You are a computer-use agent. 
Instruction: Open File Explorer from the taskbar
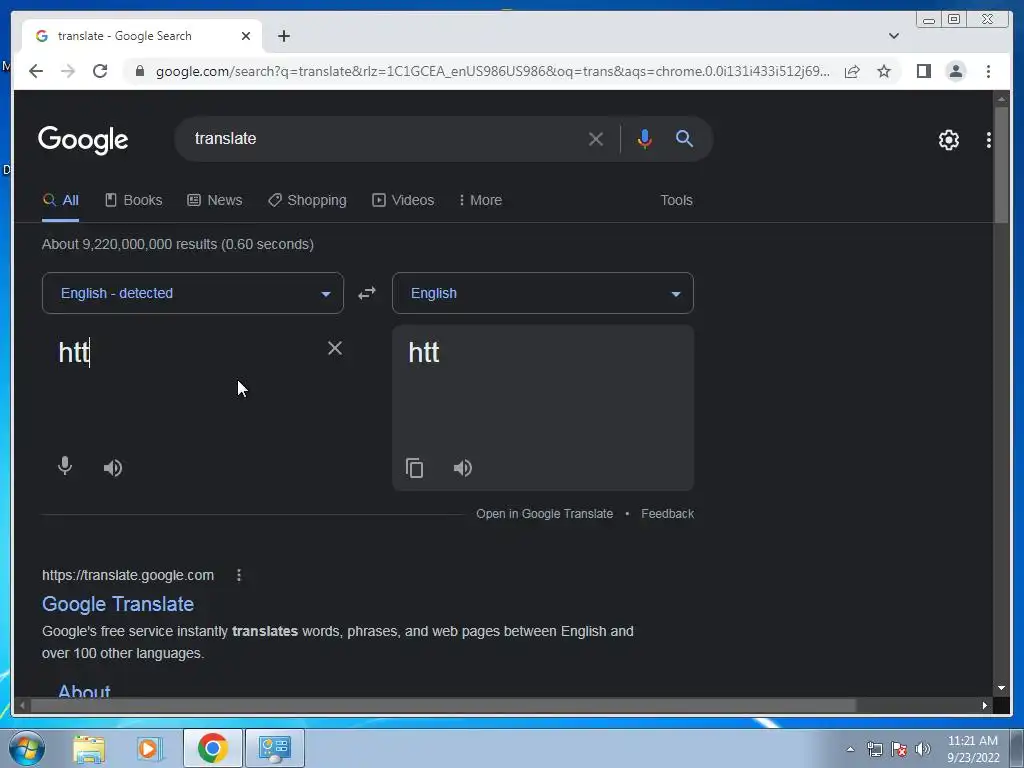[89, 748]
